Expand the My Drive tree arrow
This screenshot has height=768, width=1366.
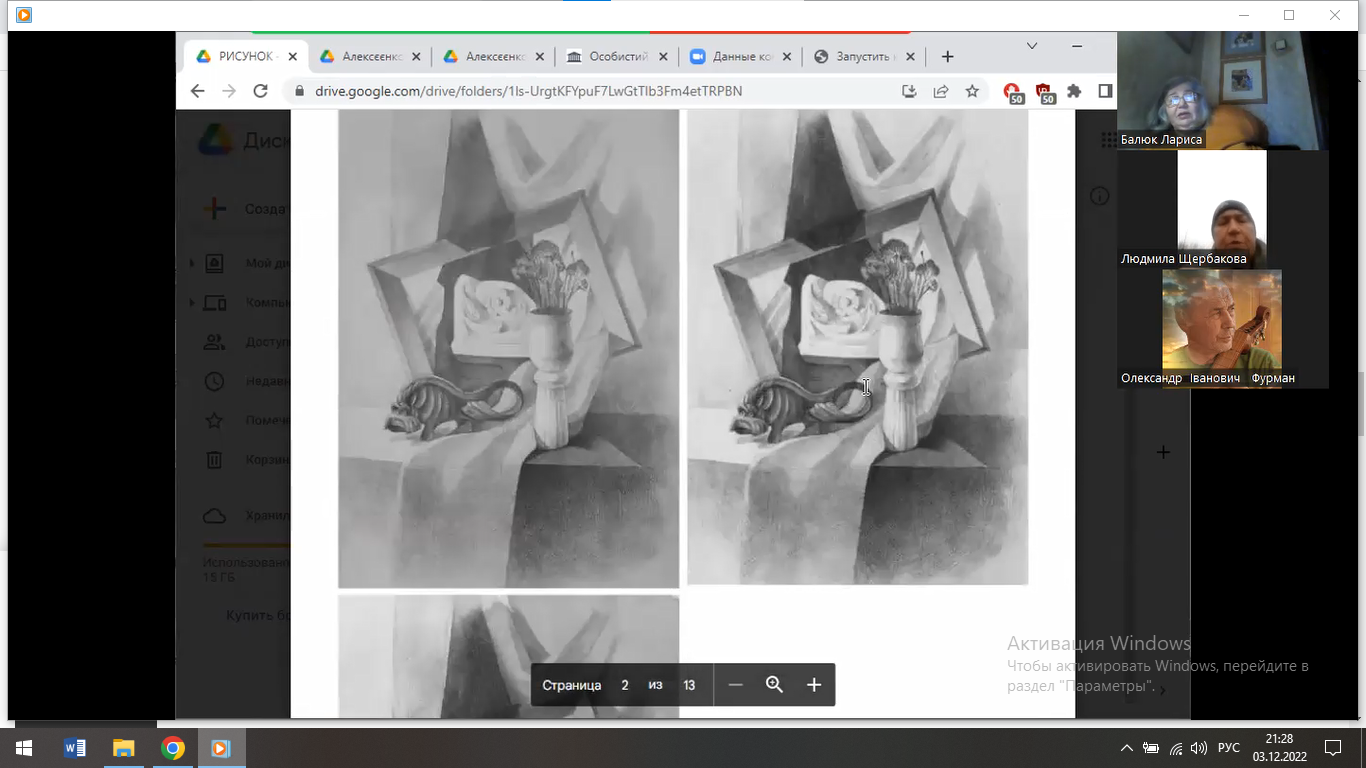click(192, 264)
